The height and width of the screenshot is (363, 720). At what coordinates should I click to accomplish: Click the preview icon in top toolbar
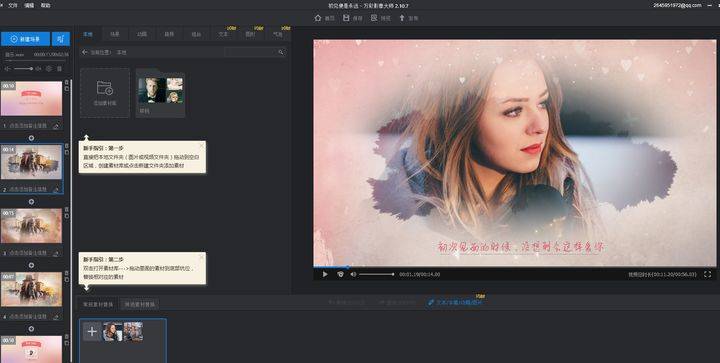[x=374, y=18]
